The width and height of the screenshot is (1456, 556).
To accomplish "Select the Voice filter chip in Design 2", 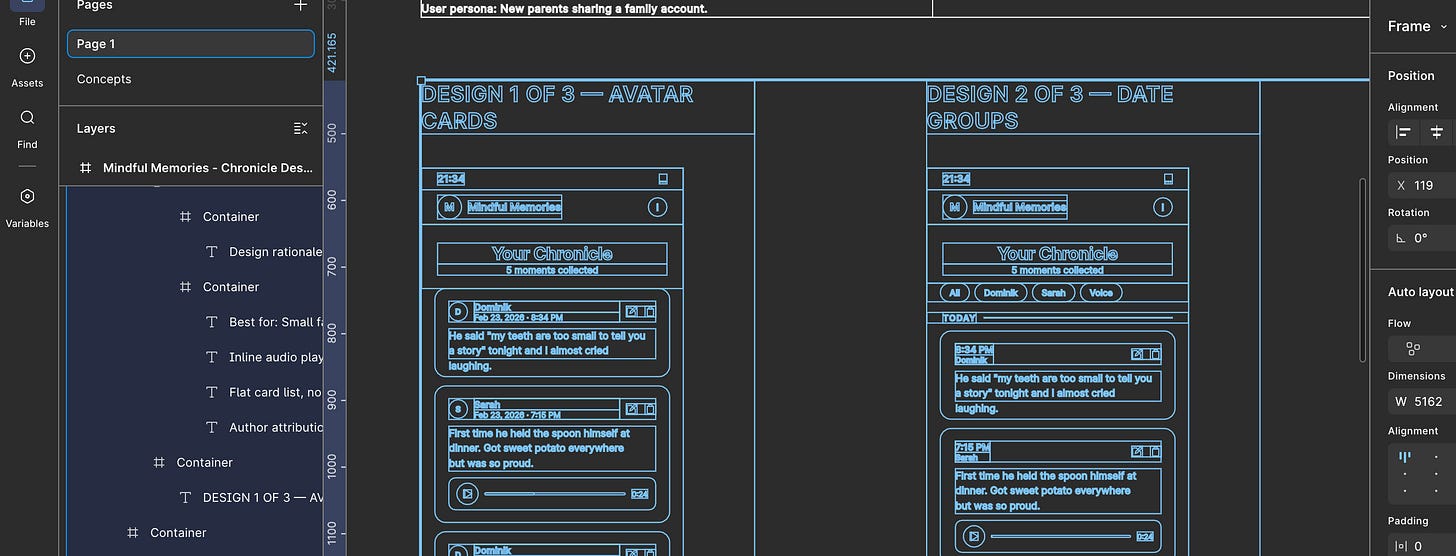I will [x=1101, y=293].
